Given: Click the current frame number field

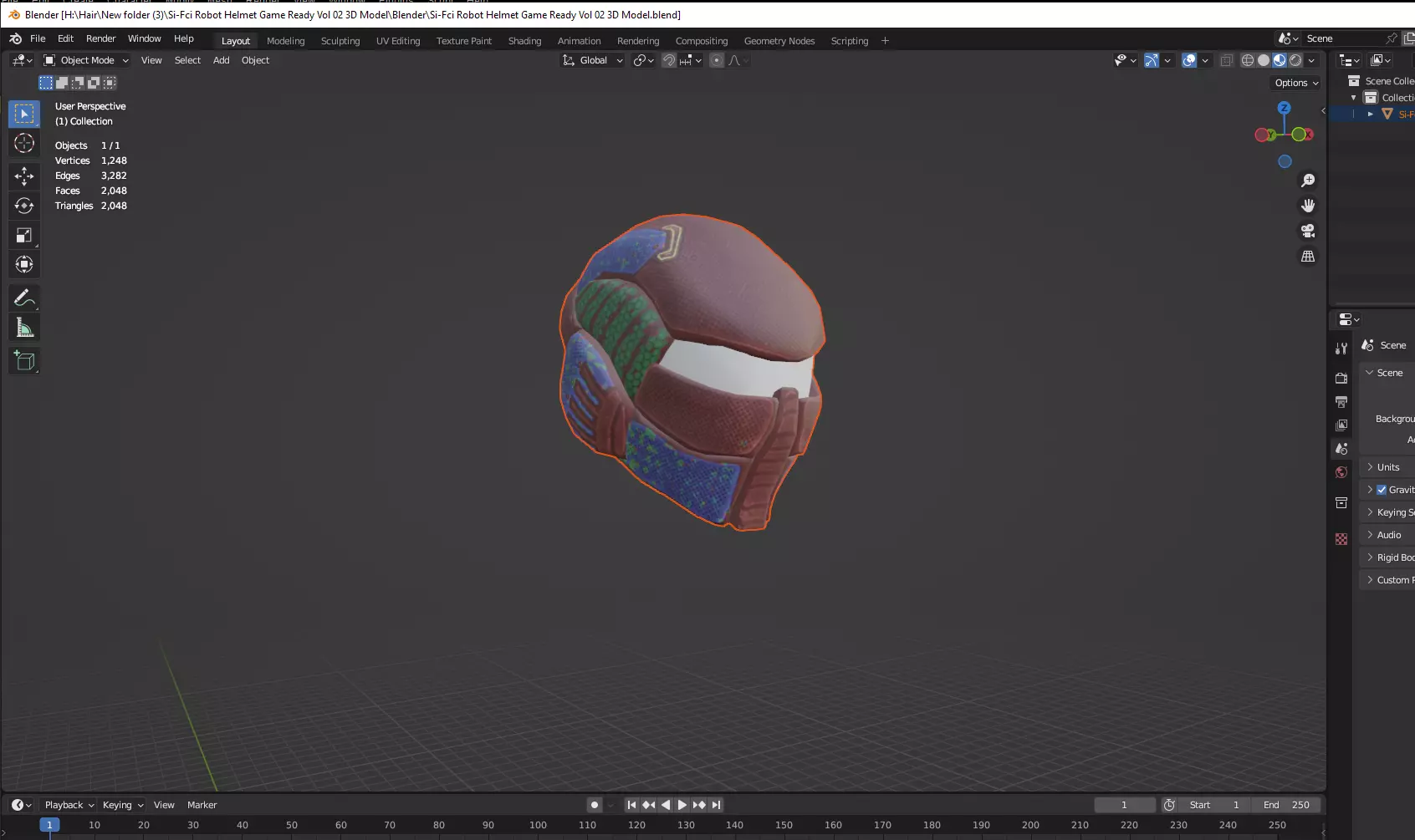Looking at the screenshot, I should point(1125,805).
